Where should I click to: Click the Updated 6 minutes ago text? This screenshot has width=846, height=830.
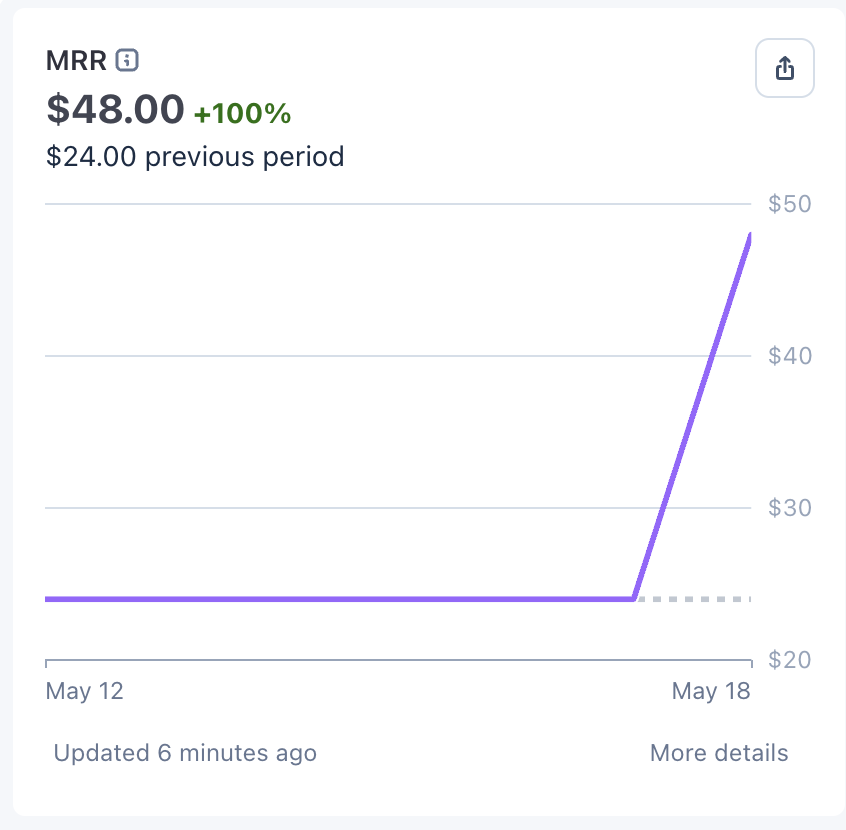click(x=185, y=753)
